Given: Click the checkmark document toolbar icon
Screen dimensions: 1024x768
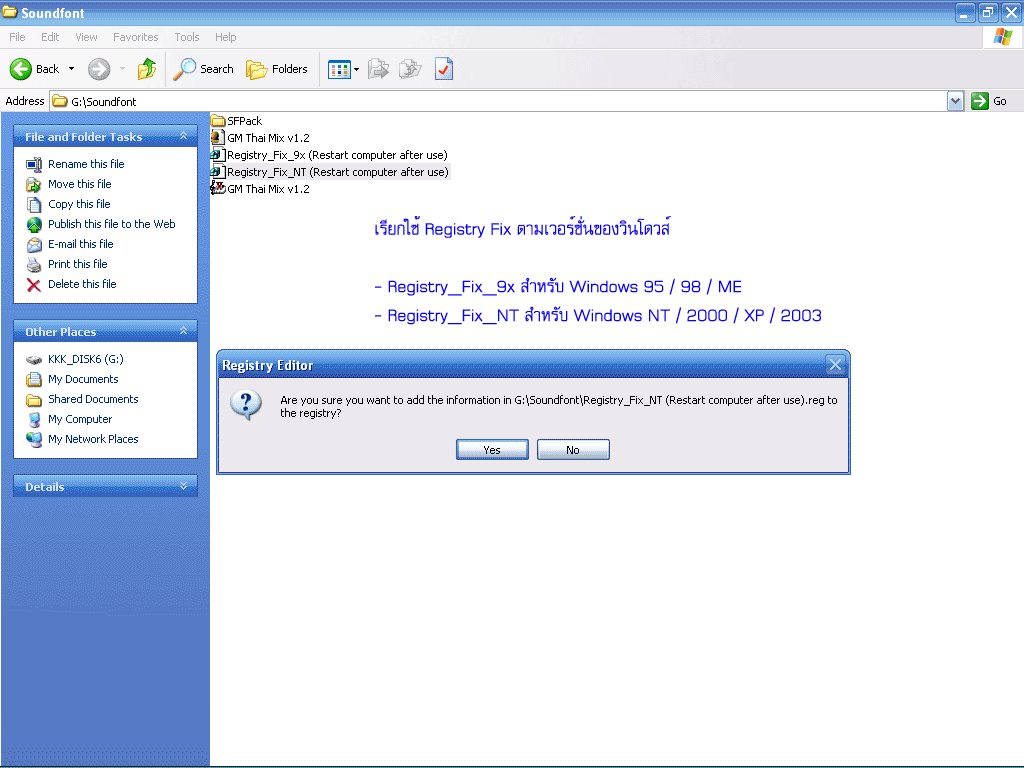Looking at the screenshot, I should [443, 69].
